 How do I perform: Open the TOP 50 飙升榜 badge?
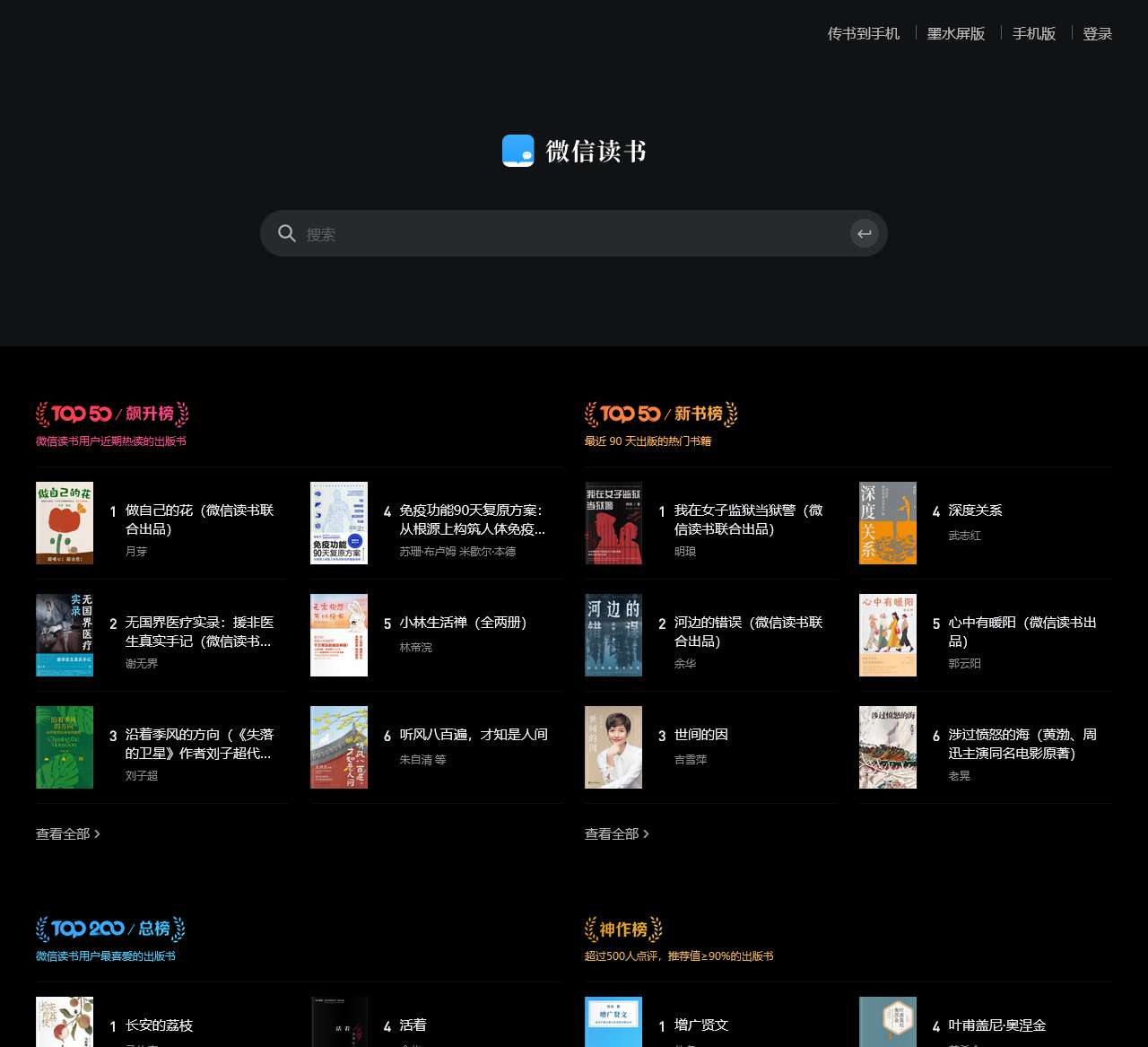pyautogui.click(x=112, y=414)
